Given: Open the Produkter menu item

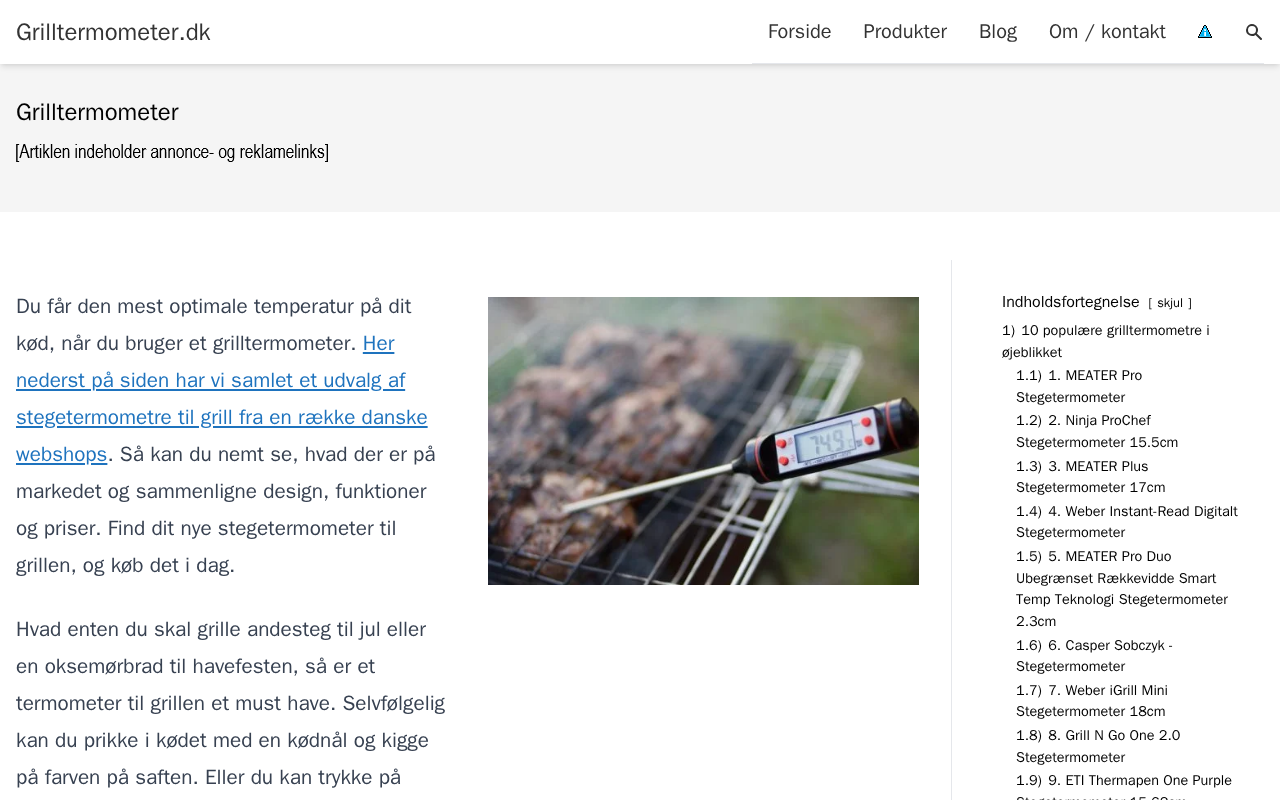Looking at the screenshot, I should click(905, 32).
